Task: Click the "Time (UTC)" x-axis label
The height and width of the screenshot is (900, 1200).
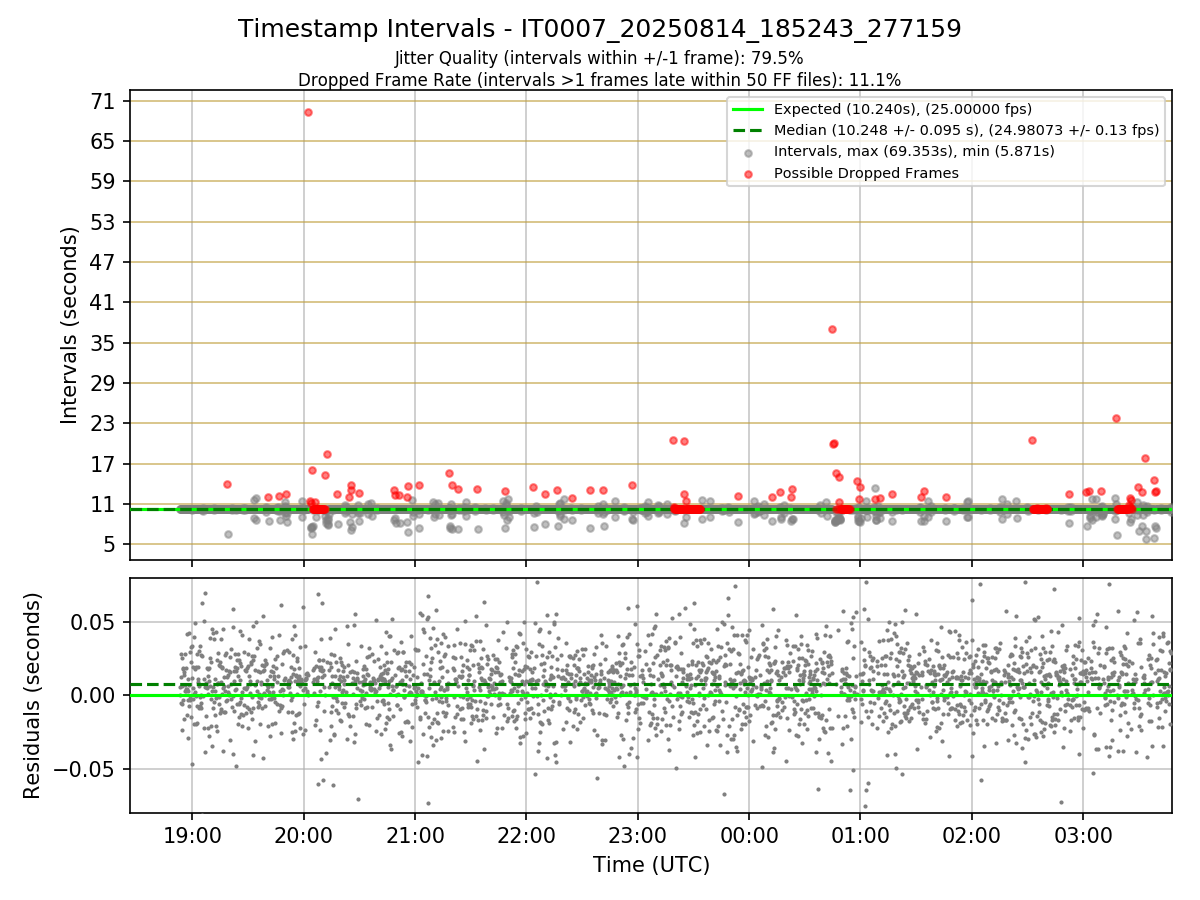Action: (x=651, y=865)
